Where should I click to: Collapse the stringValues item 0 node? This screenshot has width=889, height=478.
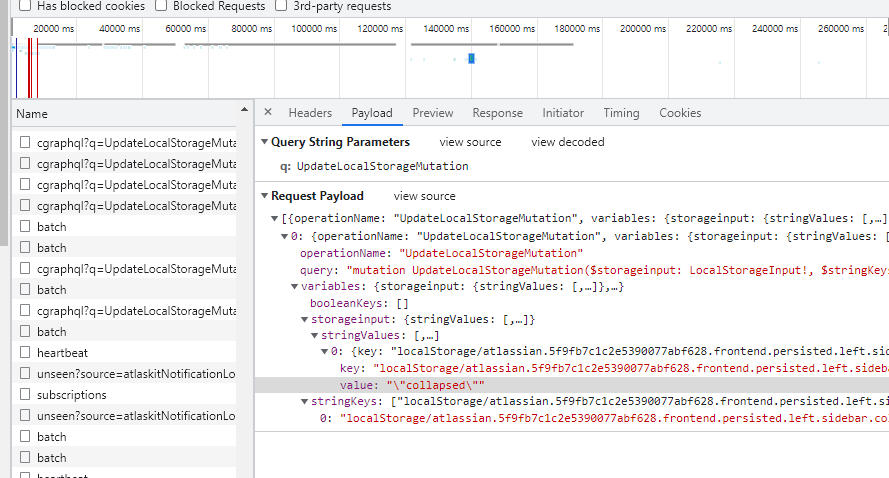325,352
